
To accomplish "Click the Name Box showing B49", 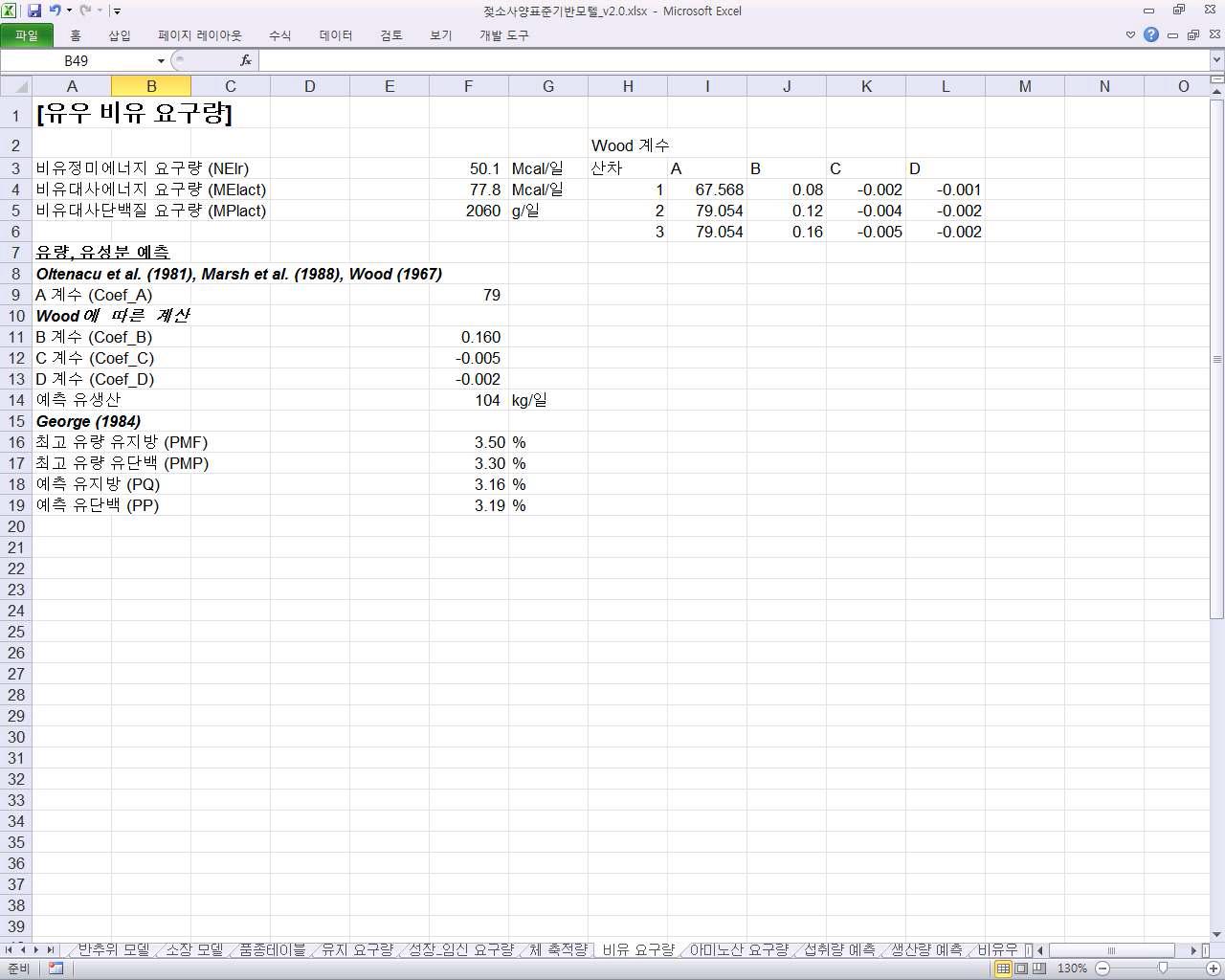I will pyautogui.click(x=77, y=60).
